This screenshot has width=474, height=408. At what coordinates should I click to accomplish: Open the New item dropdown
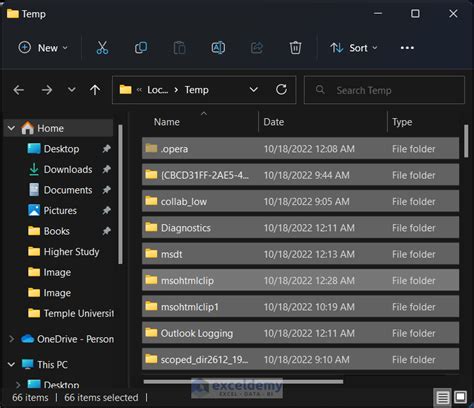[42, 48]
